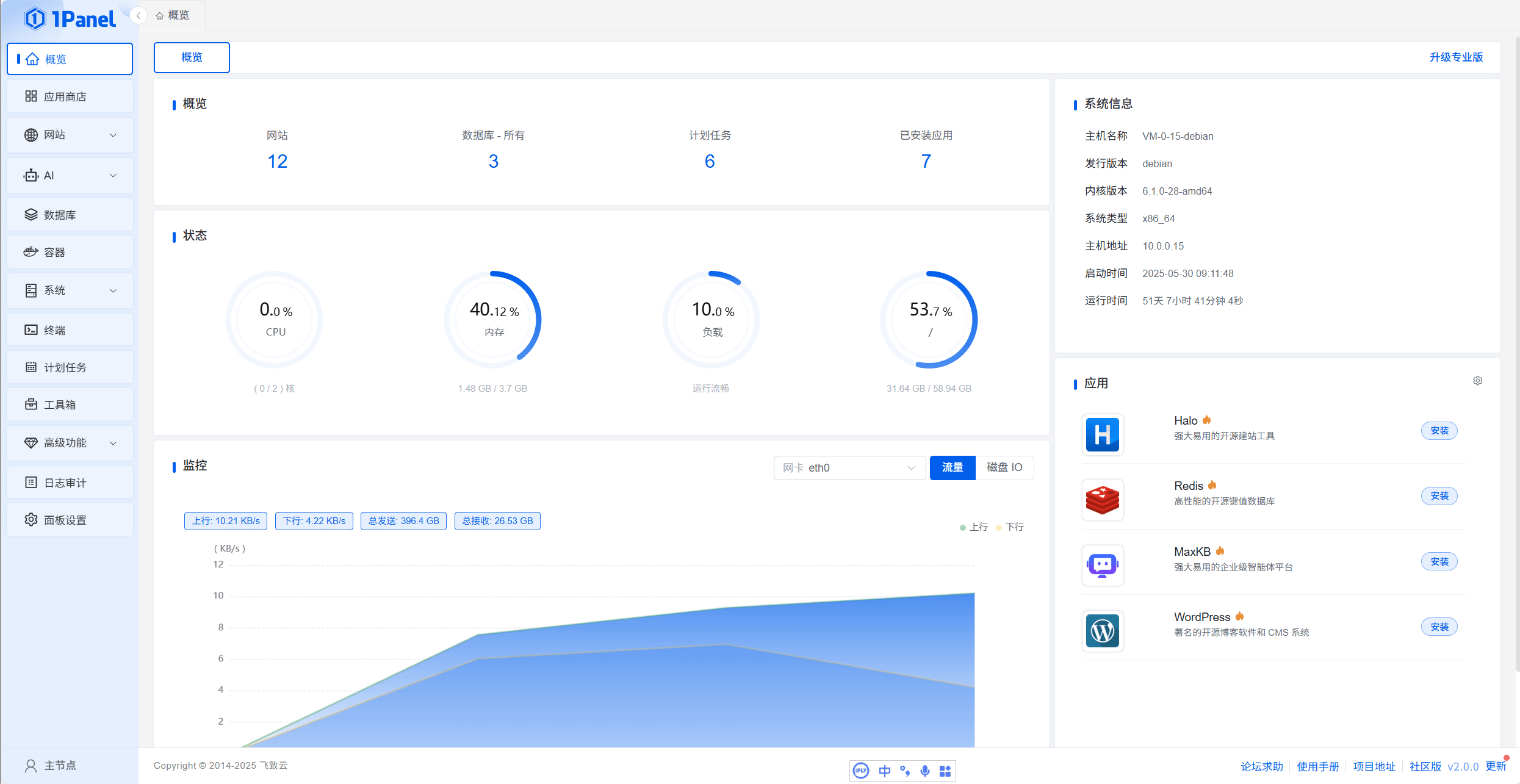Screen dimensions: 1520x784
Task: Open the Halo app icon
Action: click(x=1102, y=434)
